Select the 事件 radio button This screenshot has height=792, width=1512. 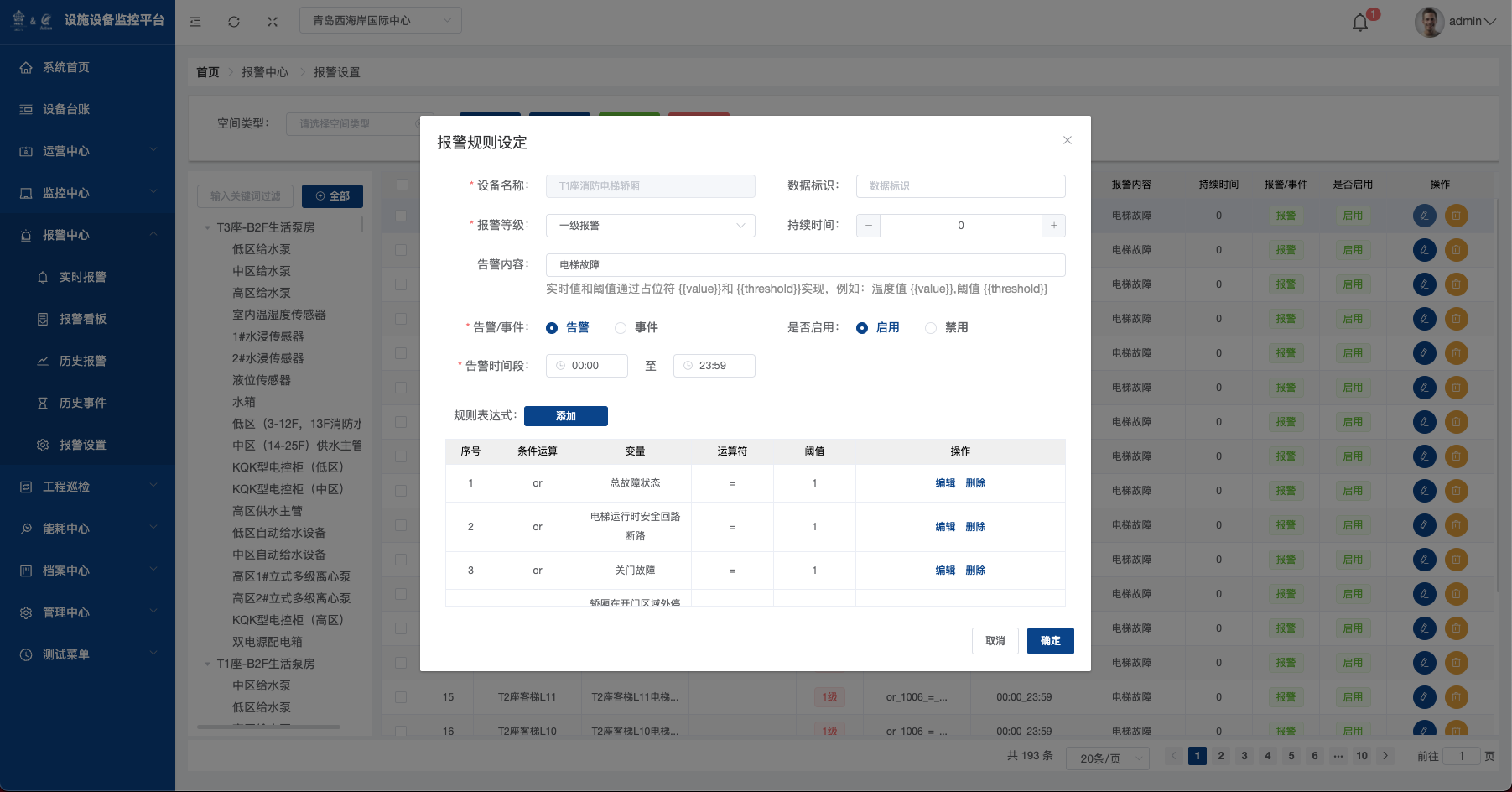click(621, 328)
